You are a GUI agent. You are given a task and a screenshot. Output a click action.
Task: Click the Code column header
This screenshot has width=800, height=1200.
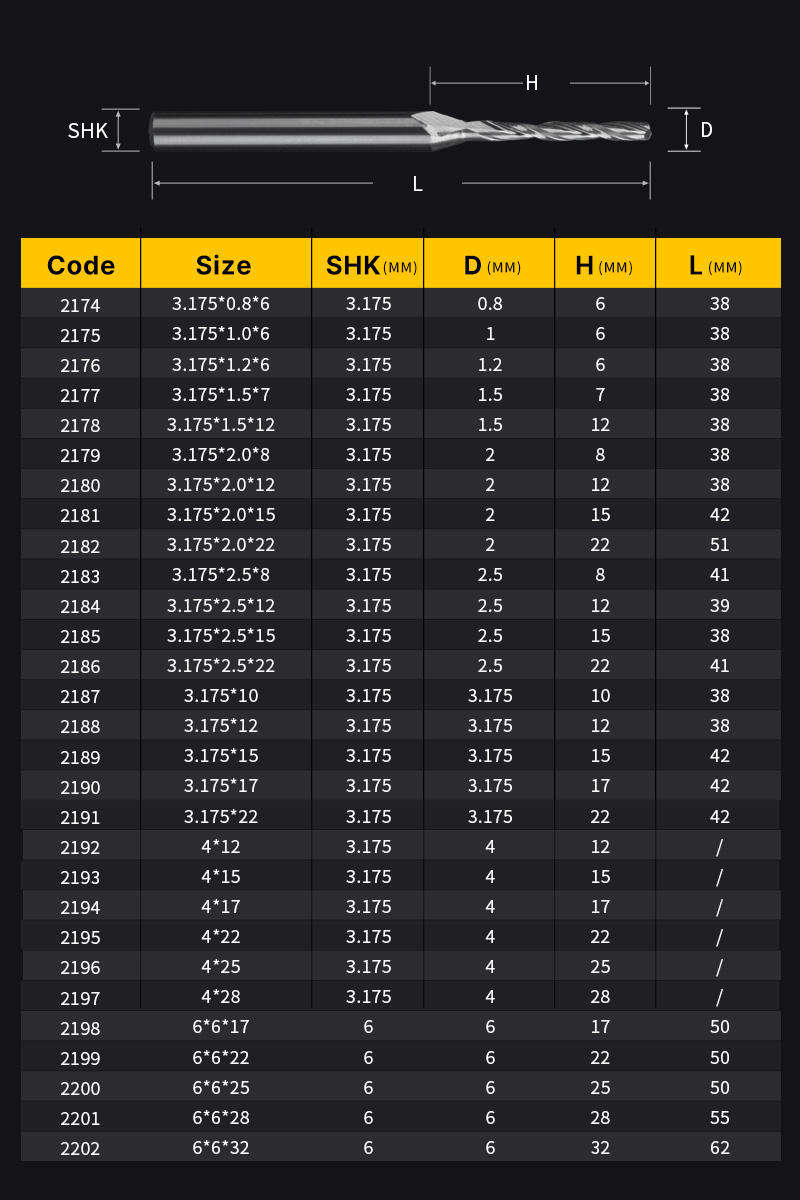(x=81, y=265)
